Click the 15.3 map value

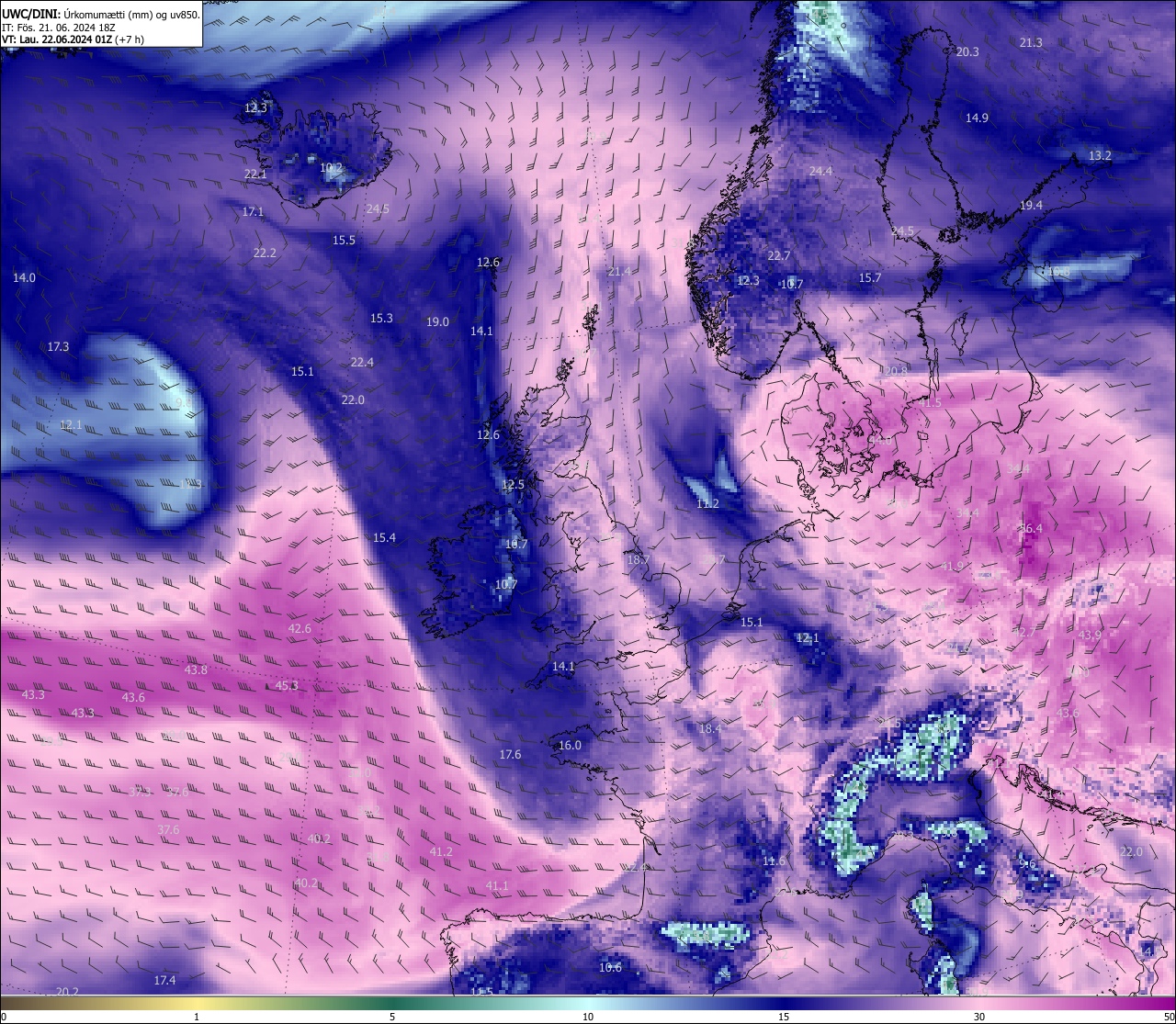381,318
